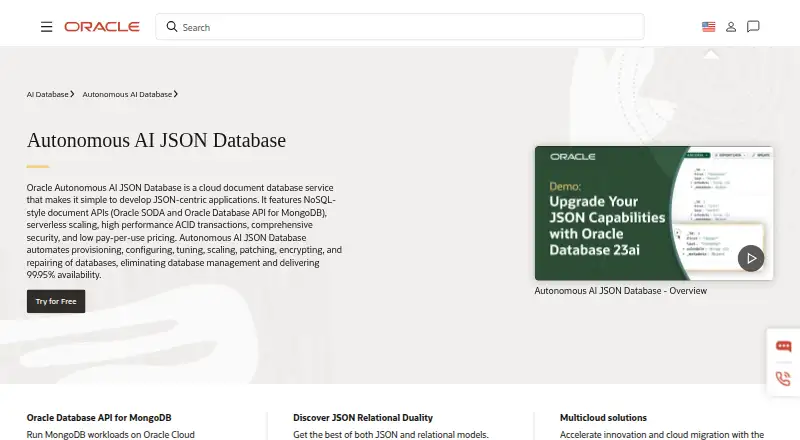The width and height of the screenshot is (800, 440).
Task: Open the US flag country selector
Action: (x=708, y=27)
